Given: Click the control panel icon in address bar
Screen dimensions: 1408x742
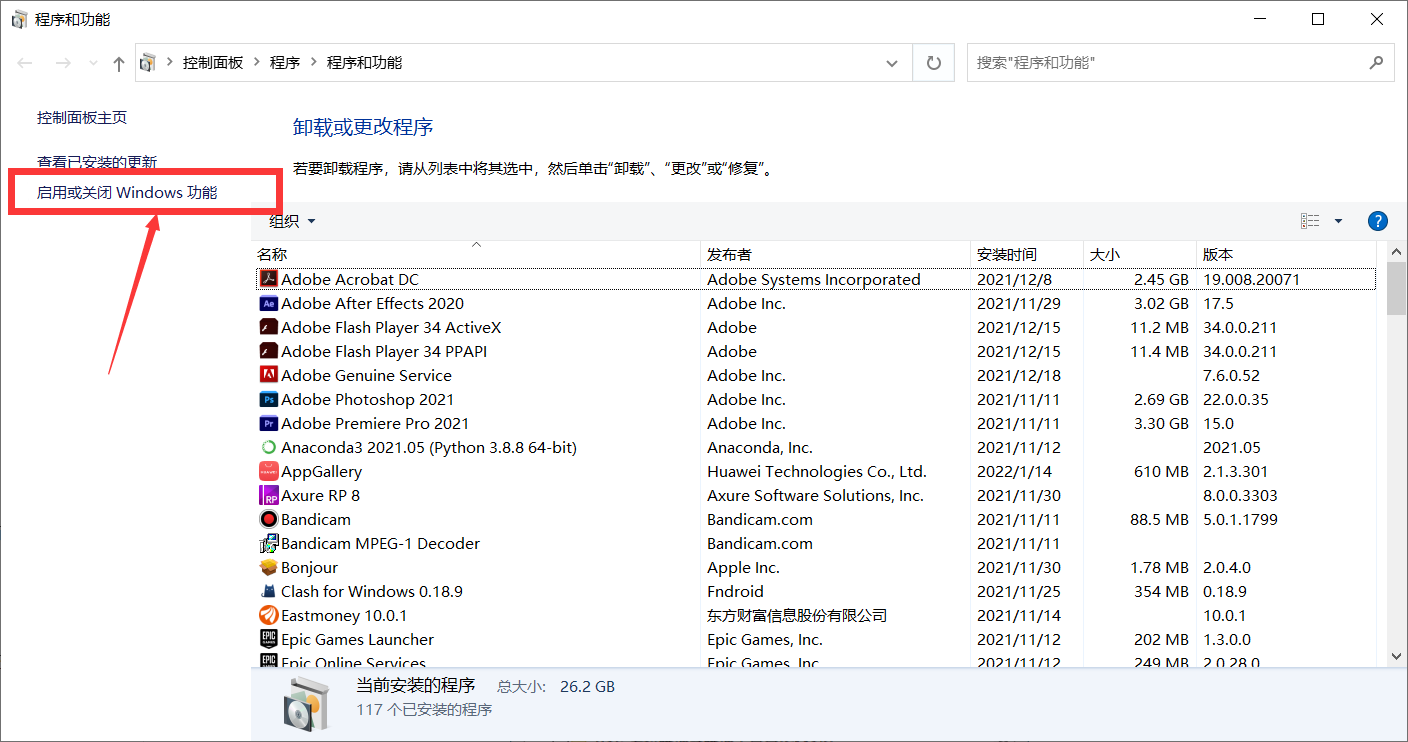Looking at the screenshot, I should (x=148, y=62).
